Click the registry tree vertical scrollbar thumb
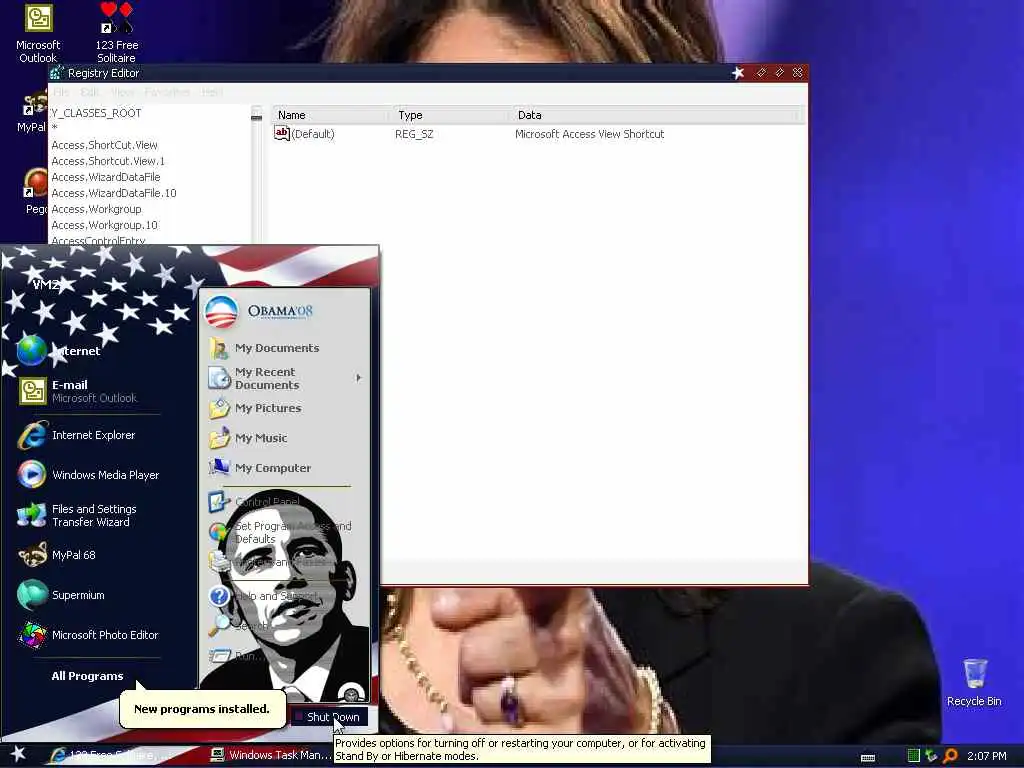 click(257, 118)
